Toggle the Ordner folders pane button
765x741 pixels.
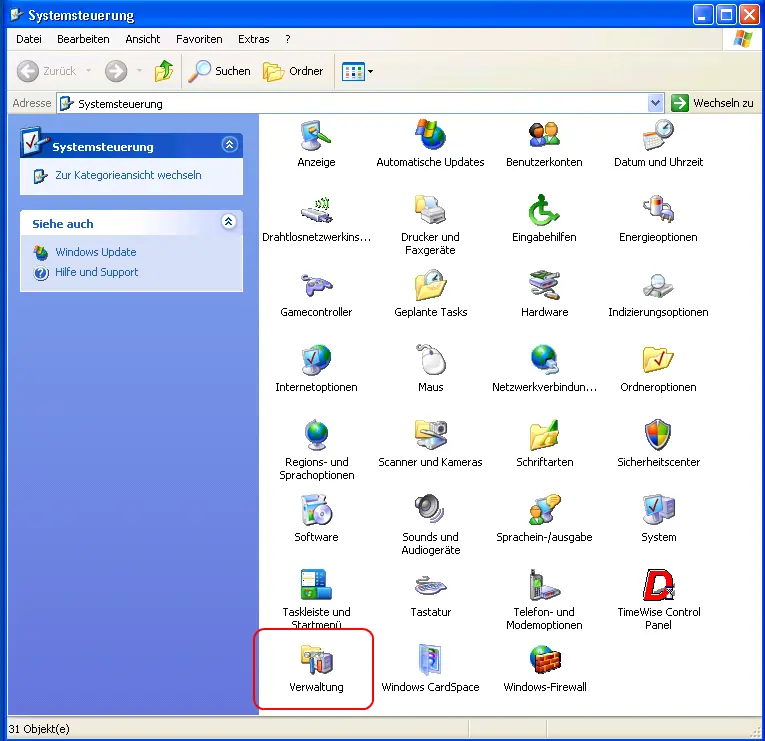293,71
